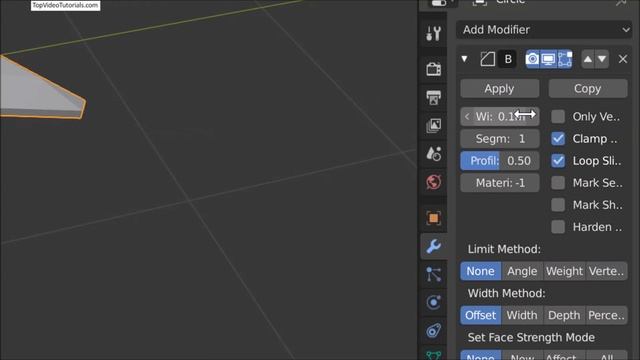Open the Active Tool settings tab
640x360 pixels.
point(433,33)
